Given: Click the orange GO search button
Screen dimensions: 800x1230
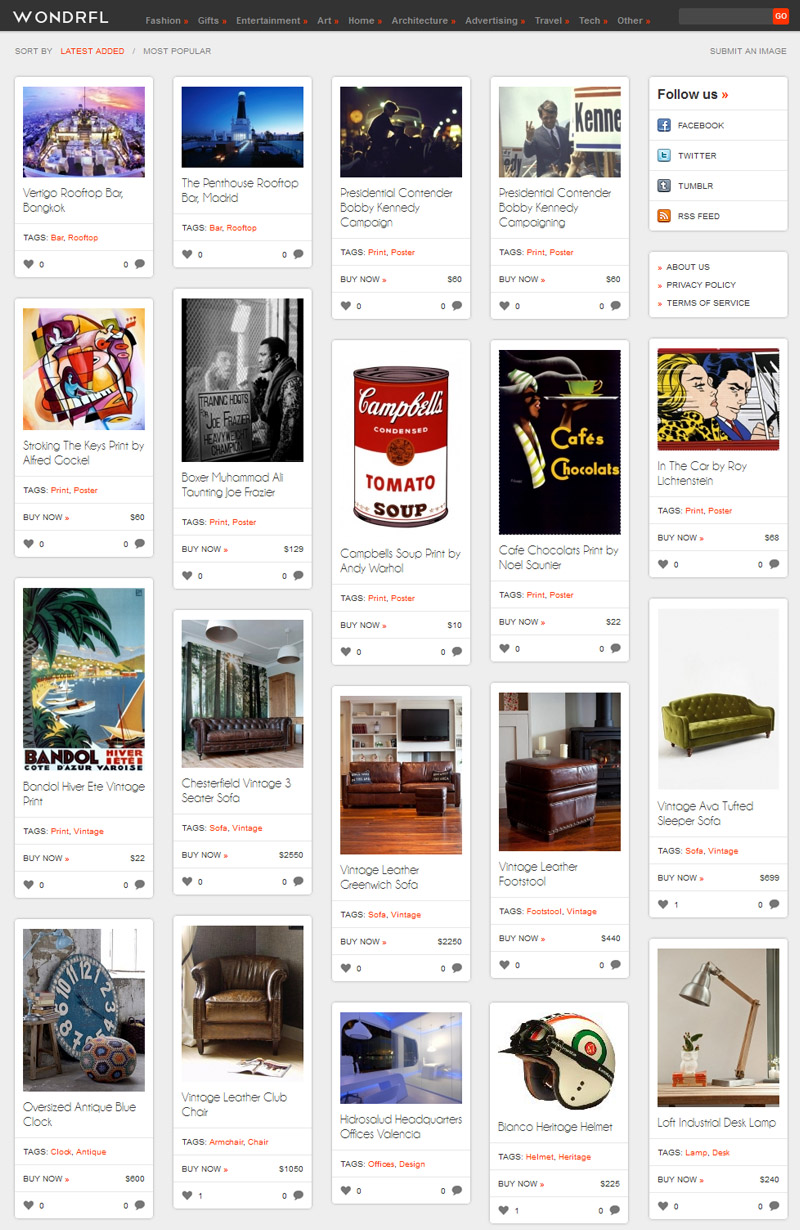Looking at the screenshot, I should click(x=780, y=16).
